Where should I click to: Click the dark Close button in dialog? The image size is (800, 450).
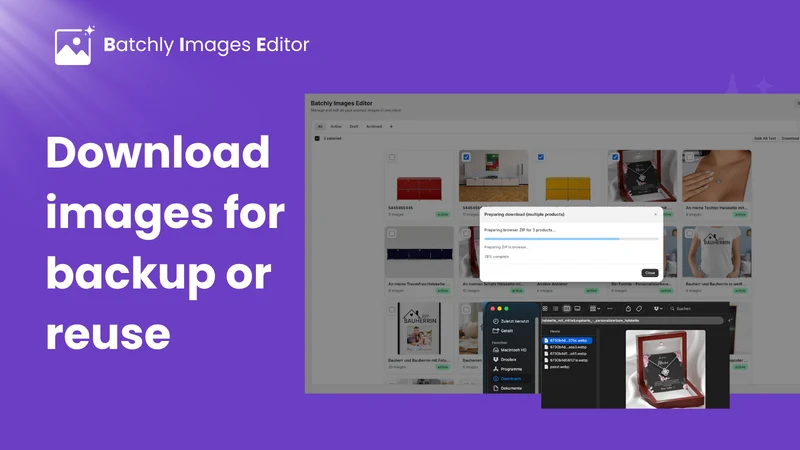point(649,273)
